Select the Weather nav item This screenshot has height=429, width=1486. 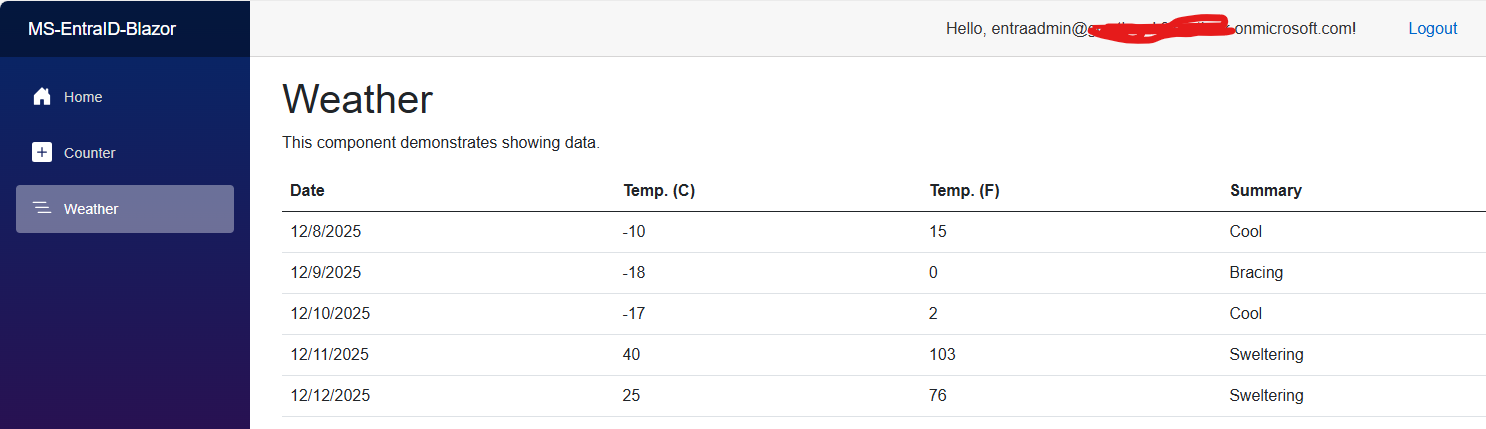[91, 209]
